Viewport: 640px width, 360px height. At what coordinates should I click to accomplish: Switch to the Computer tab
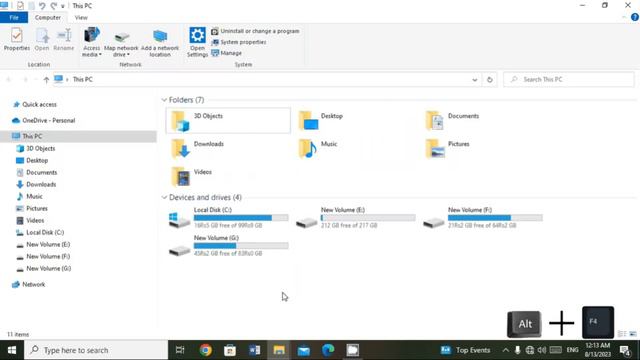click(x=48, y=18)
